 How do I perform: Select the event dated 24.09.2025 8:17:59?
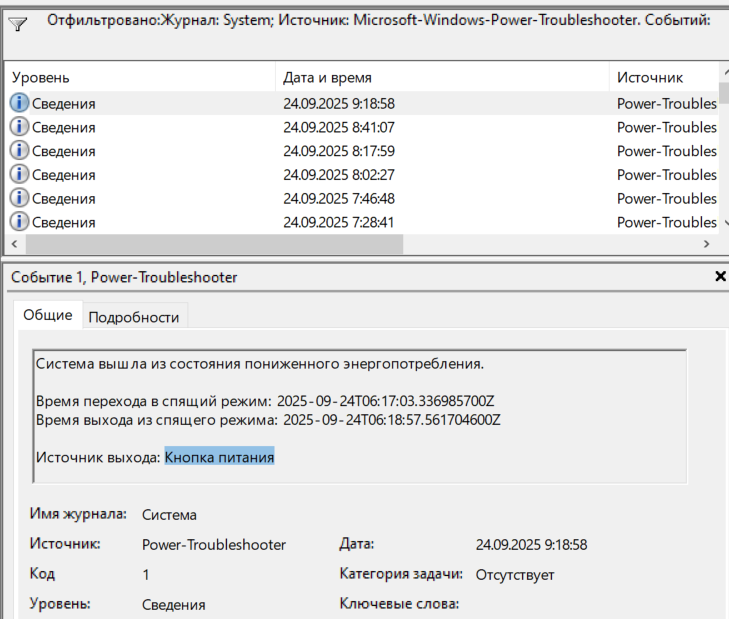361,151
